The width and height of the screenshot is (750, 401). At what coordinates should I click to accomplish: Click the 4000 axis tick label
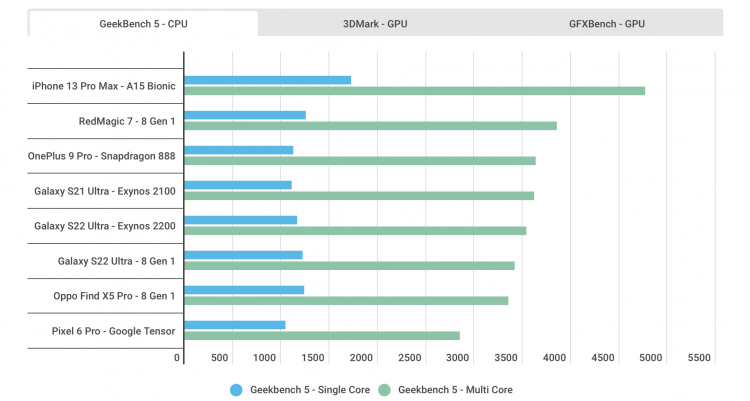(x=554, y=357)
